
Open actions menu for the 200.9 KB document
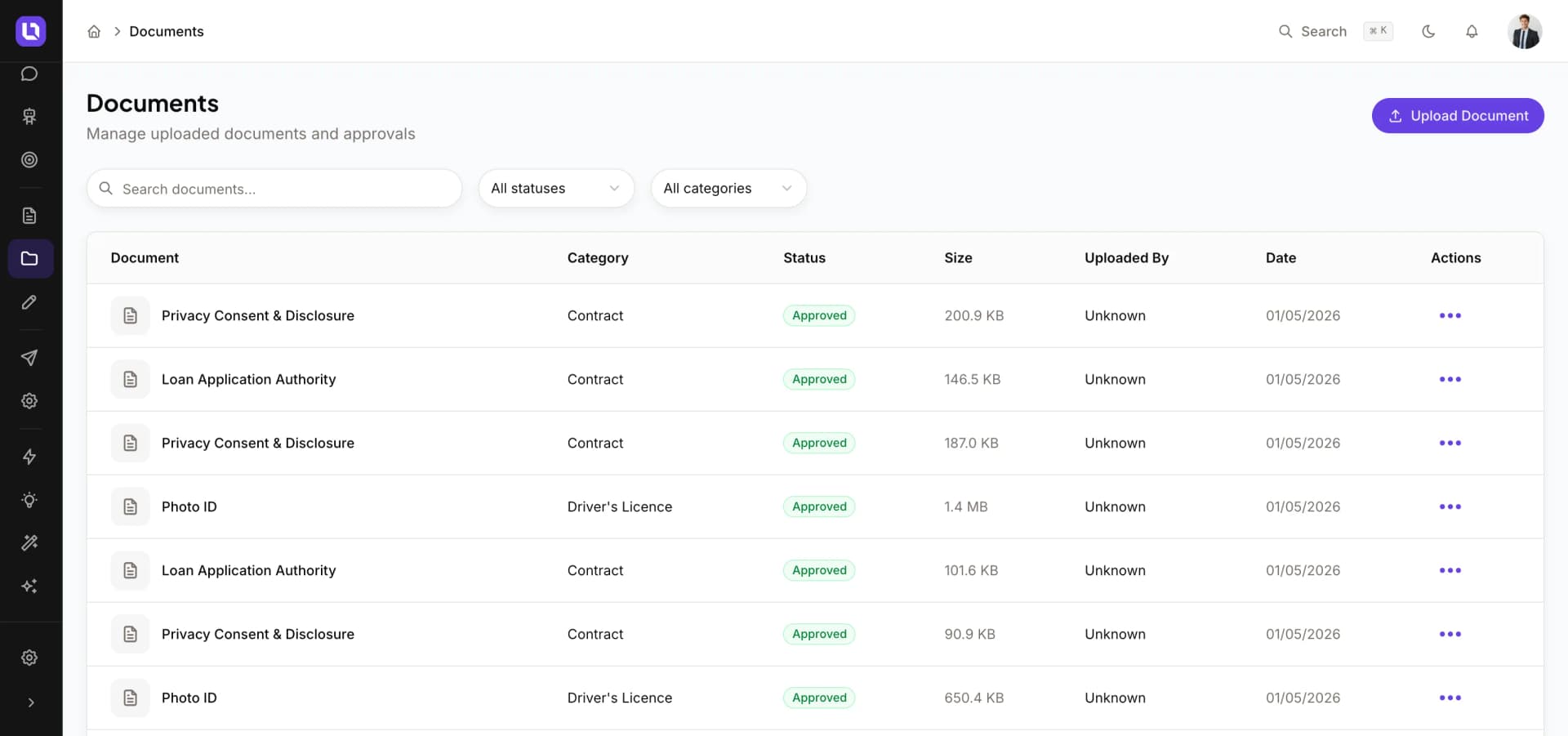point(1450,315)
